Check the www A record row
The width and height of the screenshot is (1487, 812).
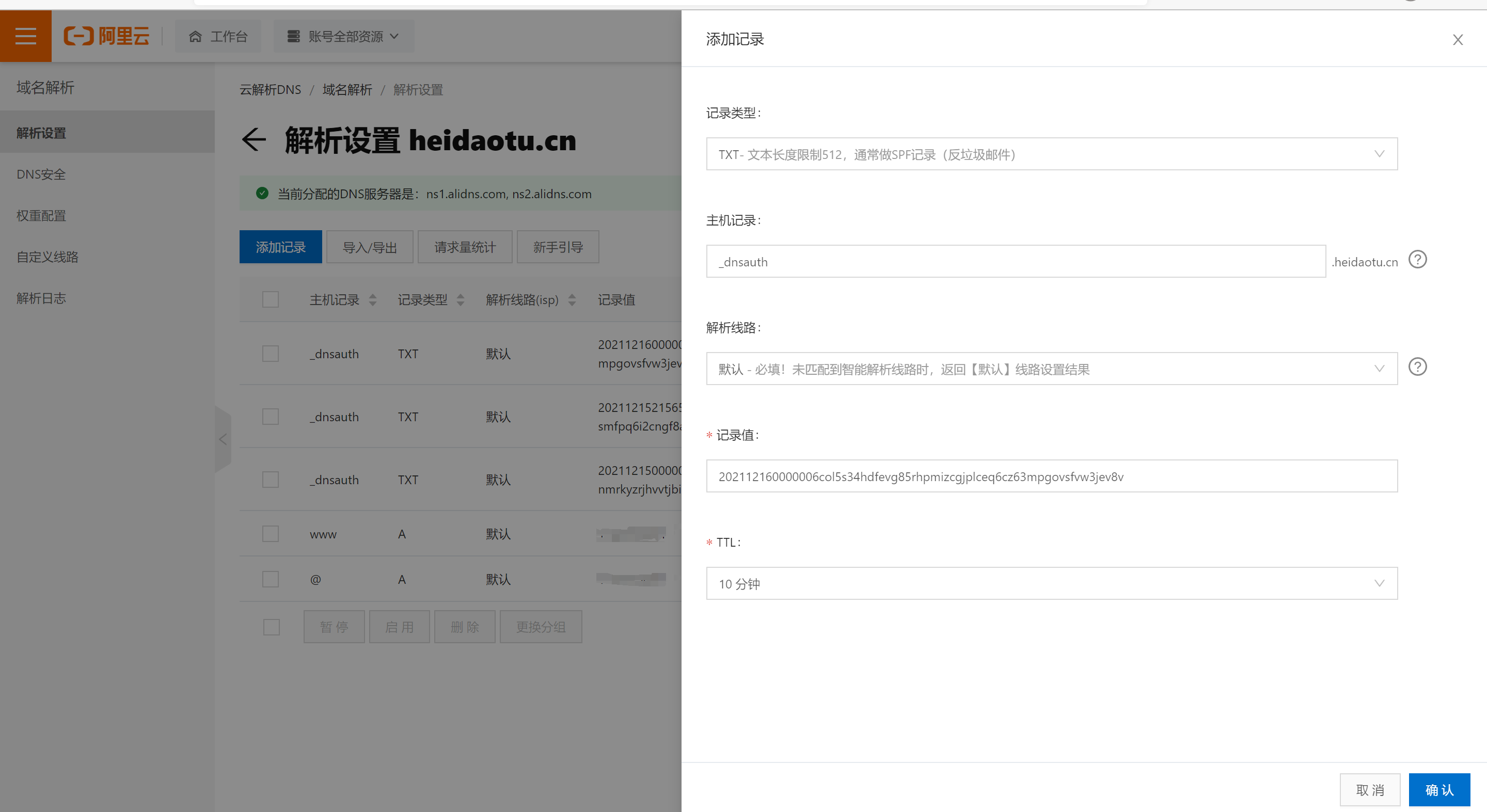click(271, 534)
